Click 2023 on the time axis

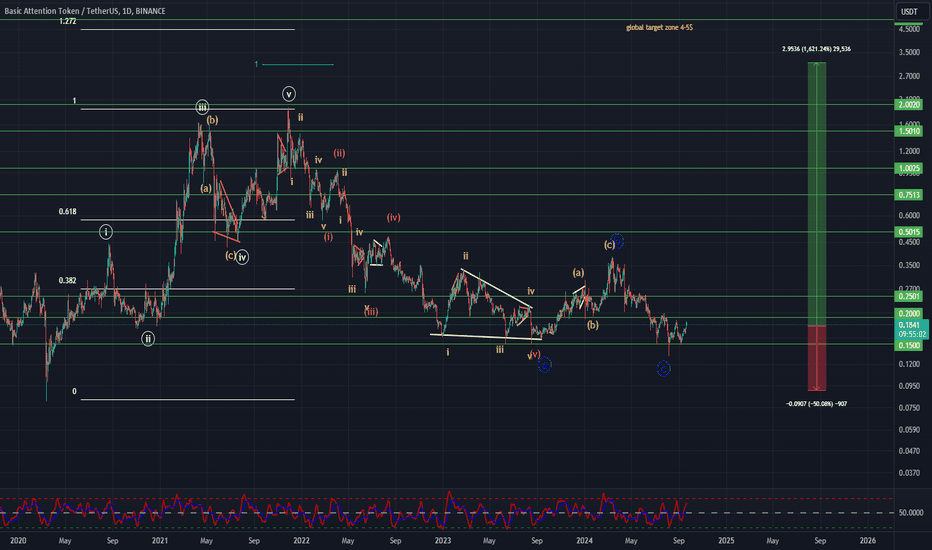tap(443, 540)
